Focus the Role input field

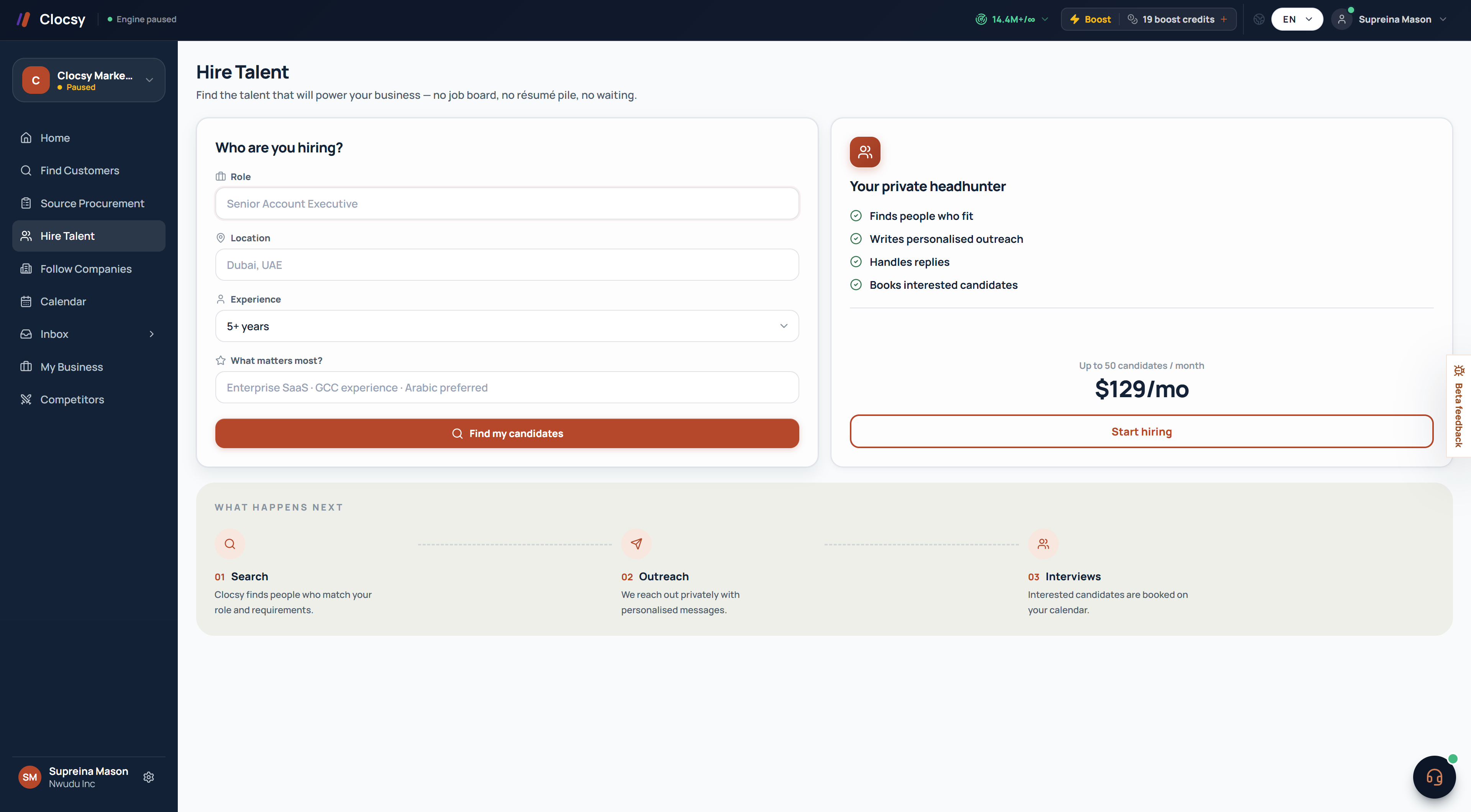(507, 204)
